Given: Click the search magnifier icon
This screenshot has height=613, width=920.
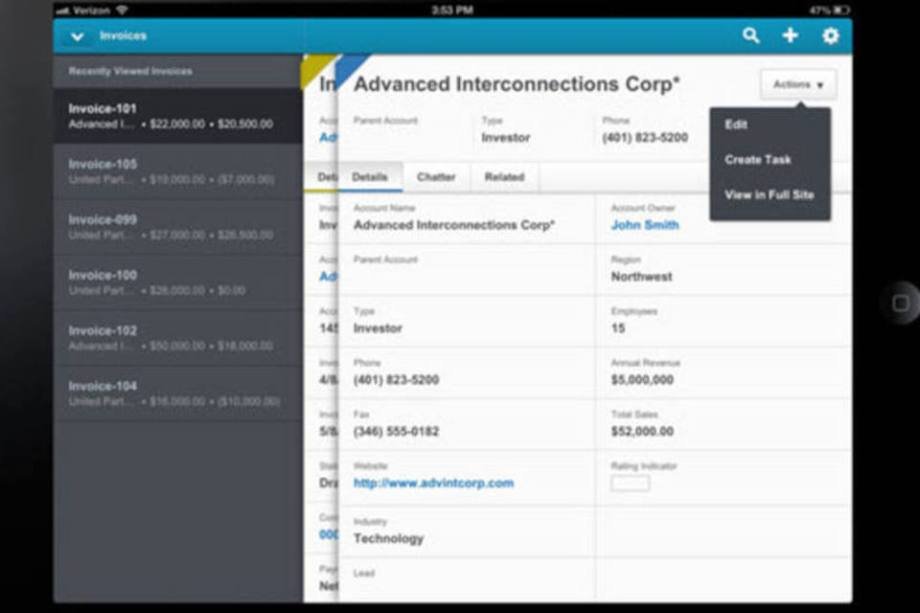Looking at the screenshot, I should coord(750,36).
